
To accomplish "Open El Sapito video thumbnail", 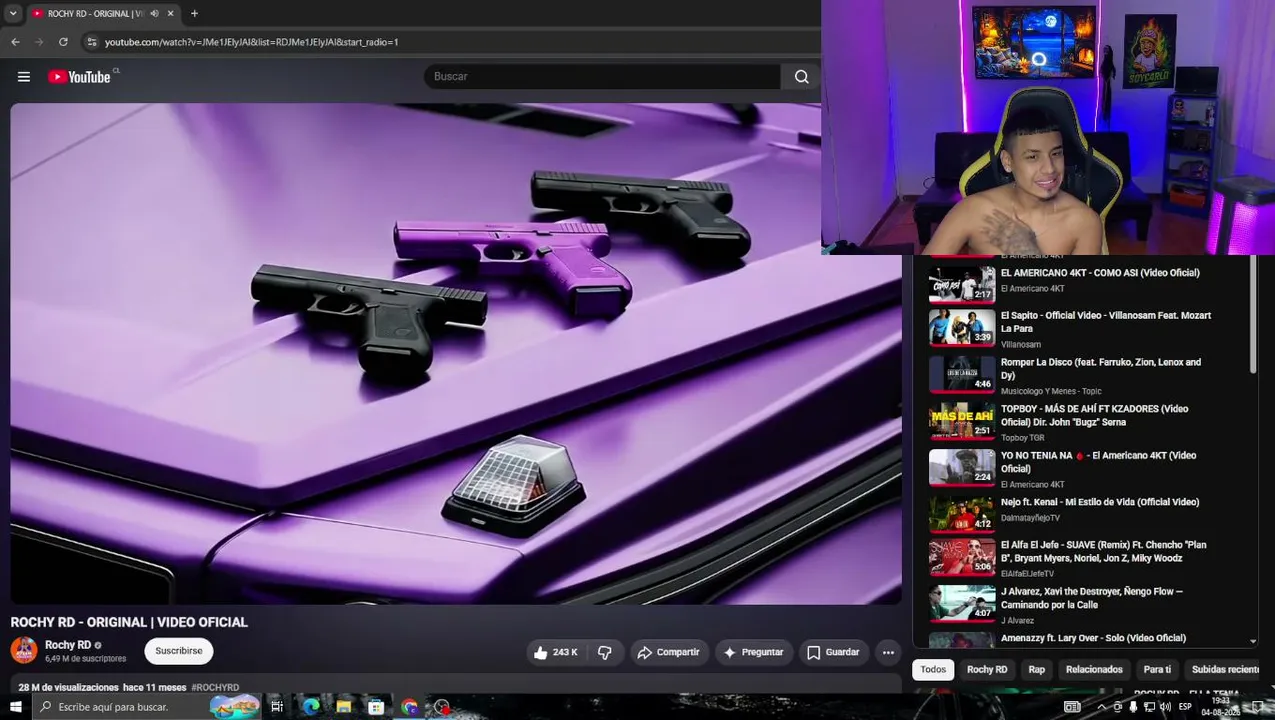I will 962,327.
